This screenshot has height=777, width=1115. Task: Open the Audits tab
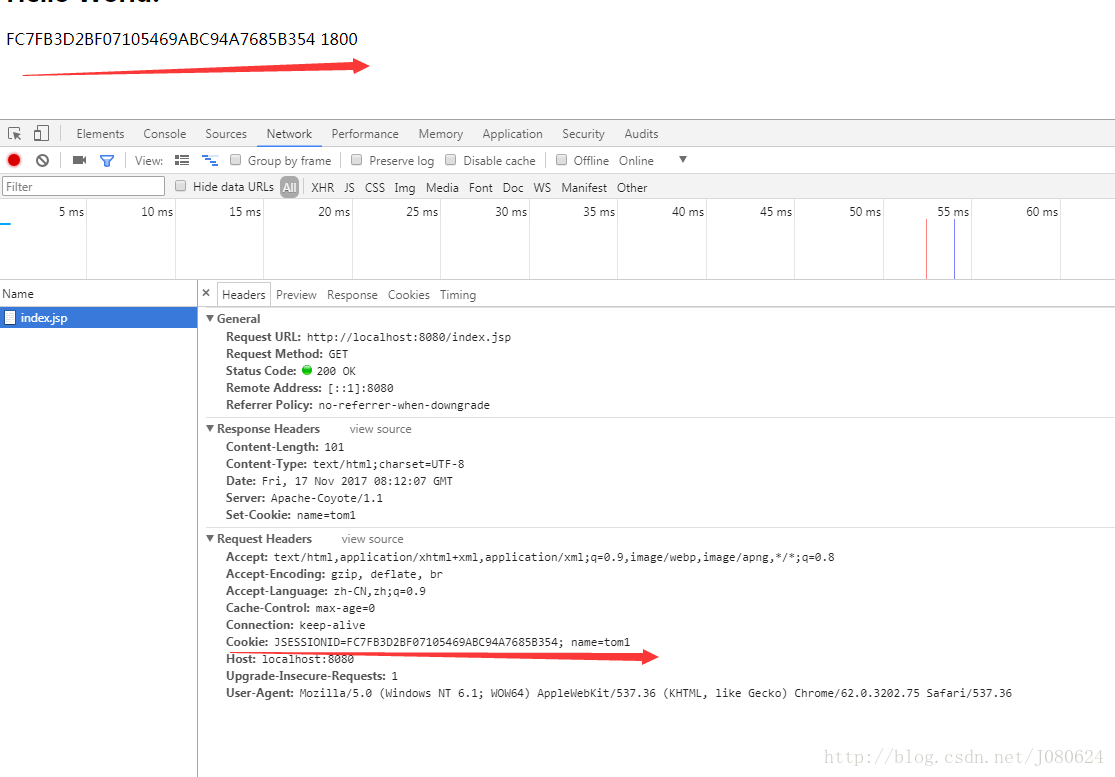(641, 134)
